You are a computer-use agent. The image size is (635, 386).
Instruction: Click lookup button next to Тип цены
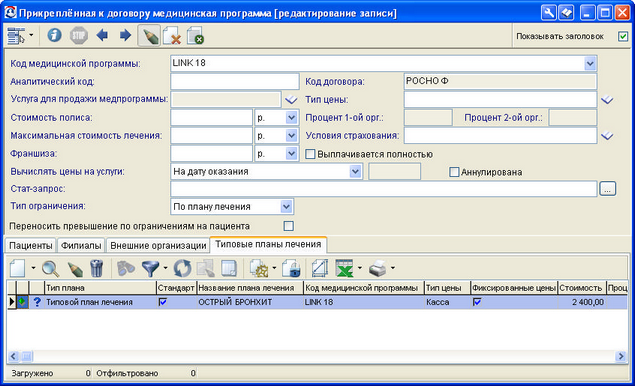click(607, 100)
